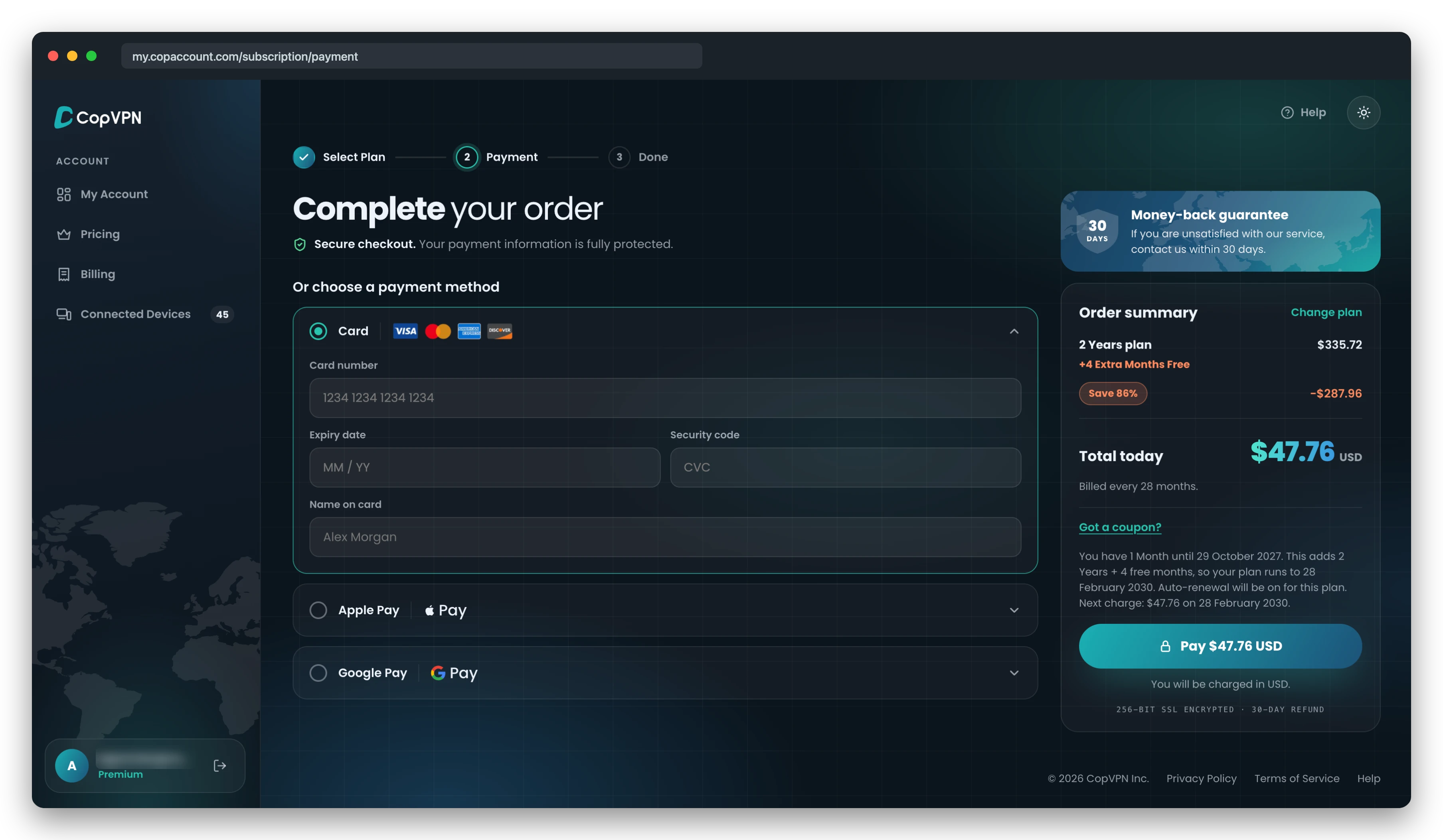1443x840 pixels.
Task: Click the Mastercard logo
Action: (x=438, y=331)
